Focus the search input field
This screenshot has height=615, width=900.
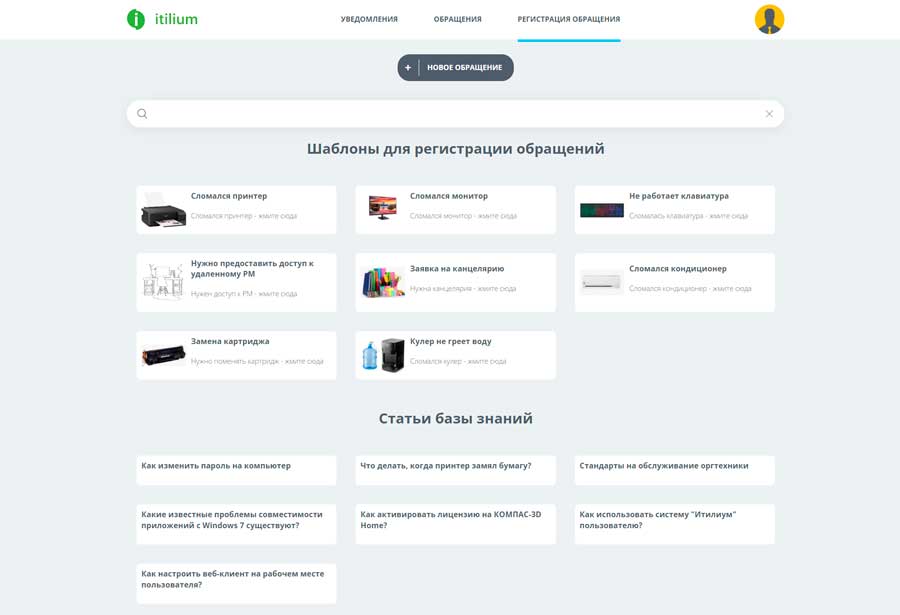[x=455, y=114]
